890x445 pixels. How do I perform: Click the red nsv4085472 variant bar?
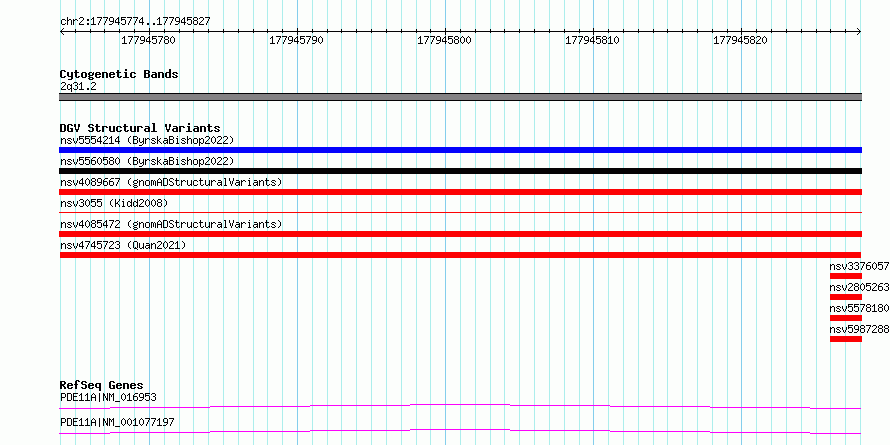460,234
